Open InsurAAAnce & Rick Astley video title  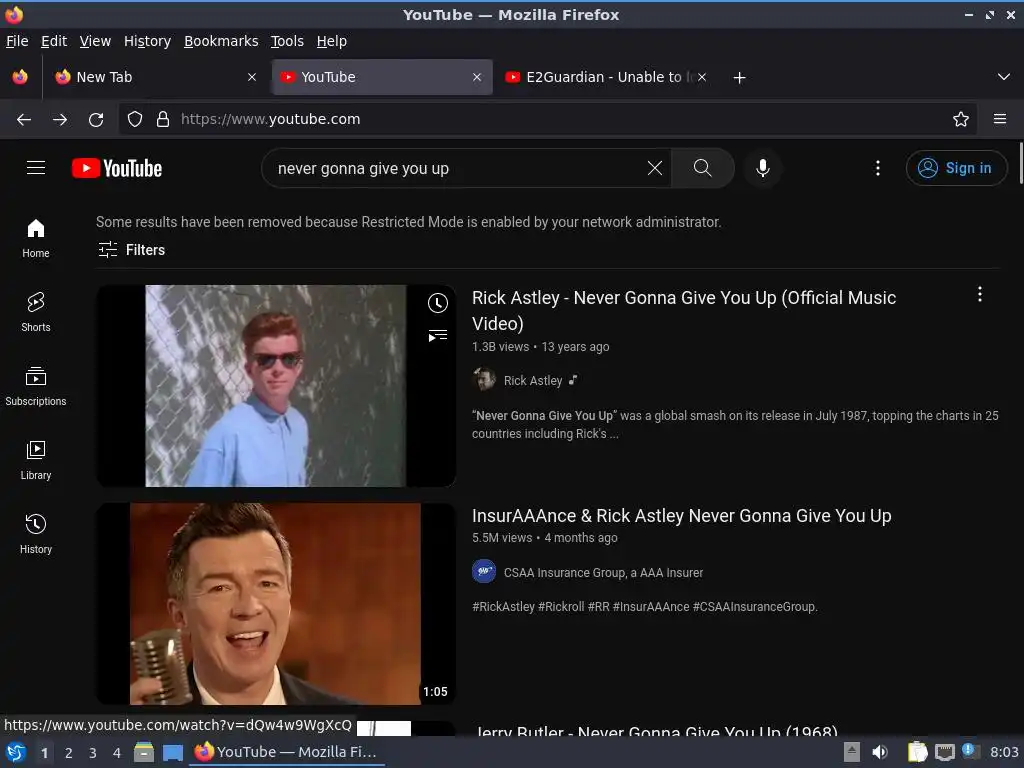[681, 515]
